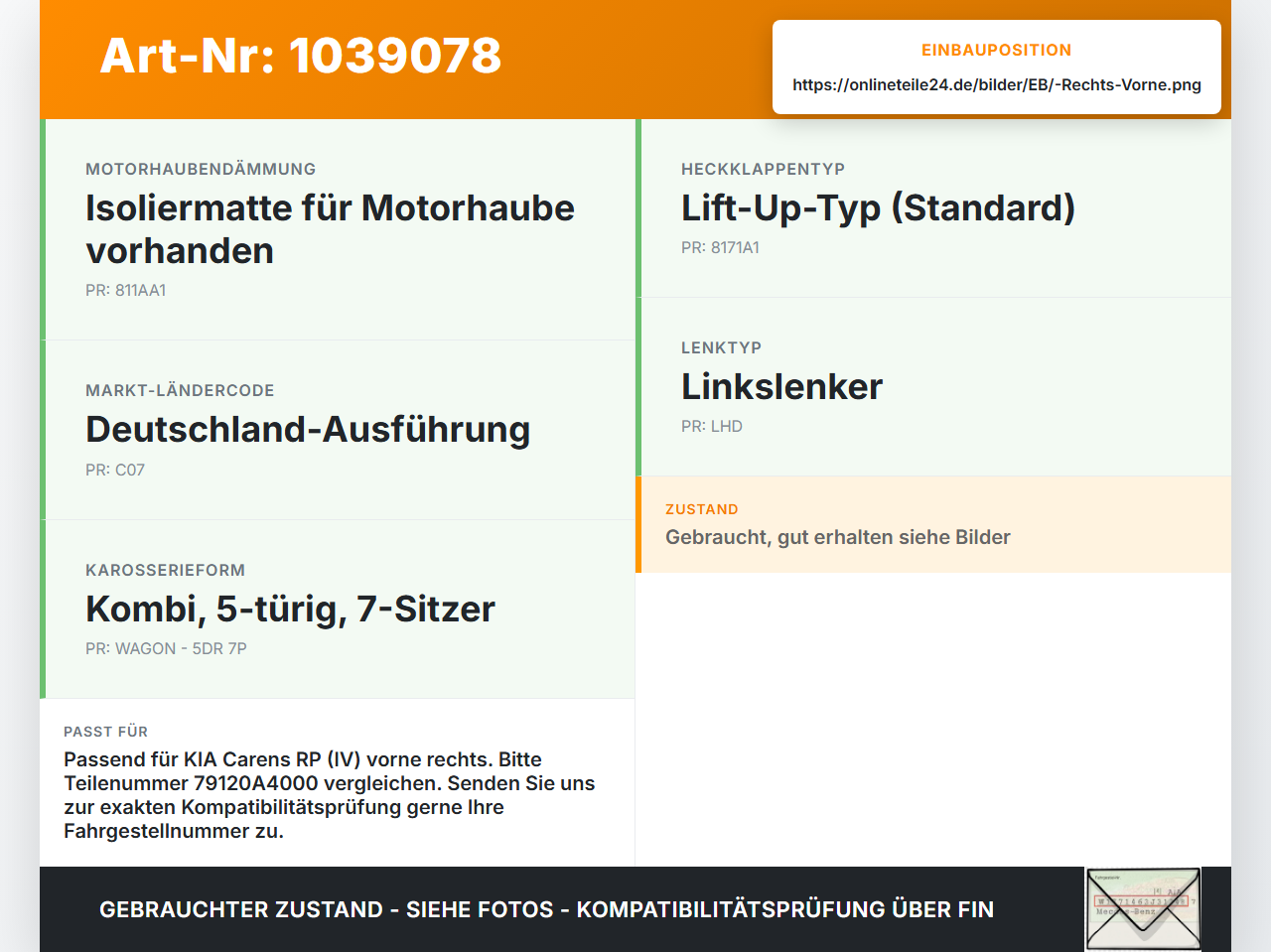Click the LENKTYP label
The width and height of the screenshot is (1271, 952).
721,347
